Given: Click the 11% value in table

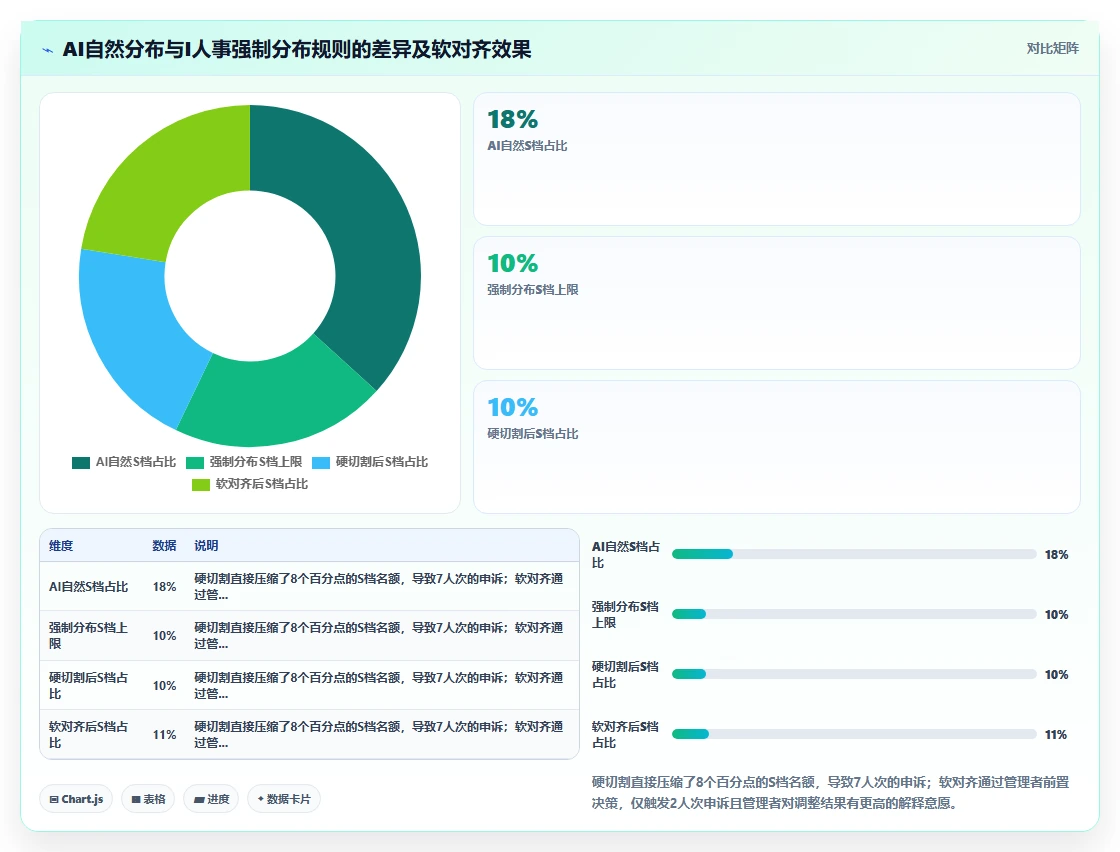Looking at the screenshot, I should pos(164,734).
